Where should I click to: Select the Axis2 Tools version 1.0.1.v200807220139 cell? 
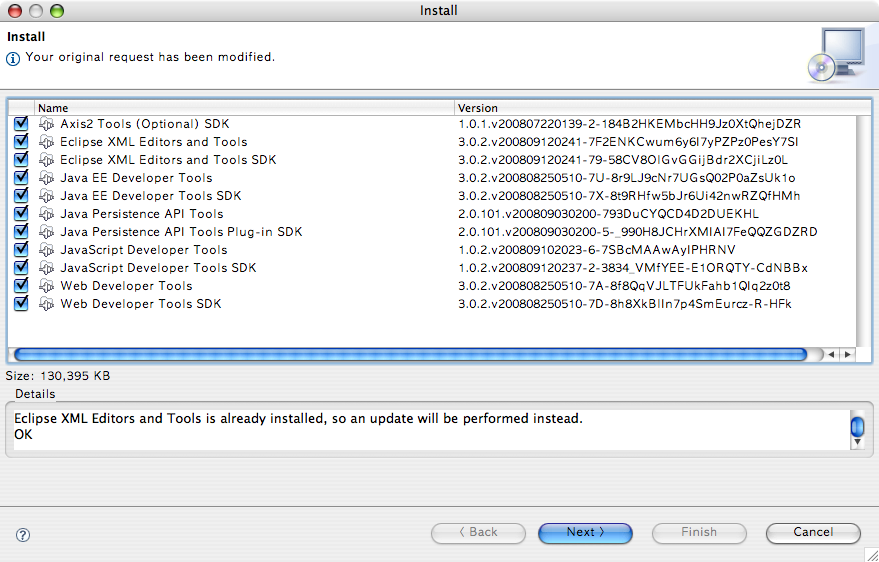click(x=630, y=124)
